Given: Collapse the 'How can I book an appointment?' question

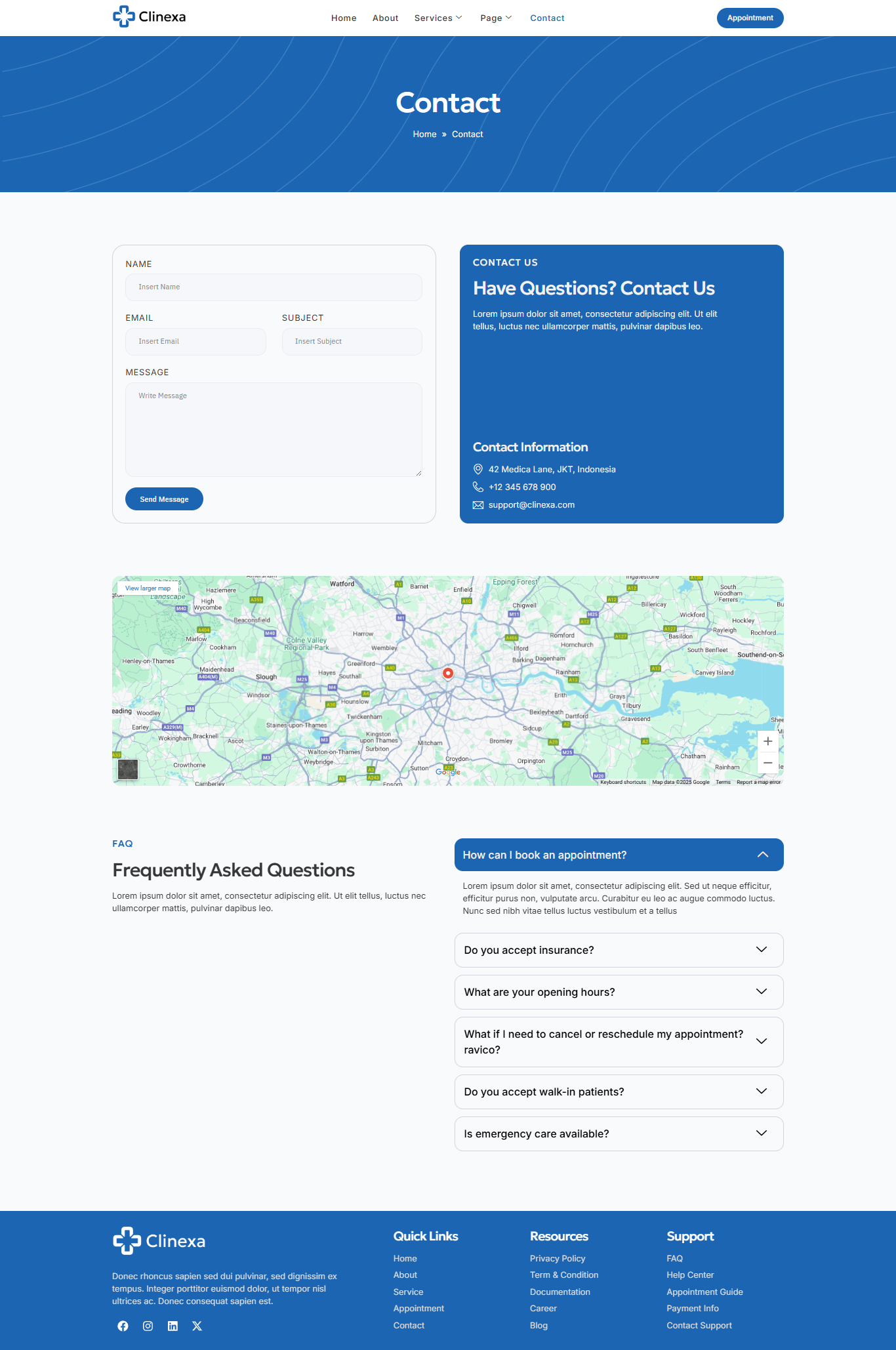Looking at the screenshot, I should pos(619,855).
